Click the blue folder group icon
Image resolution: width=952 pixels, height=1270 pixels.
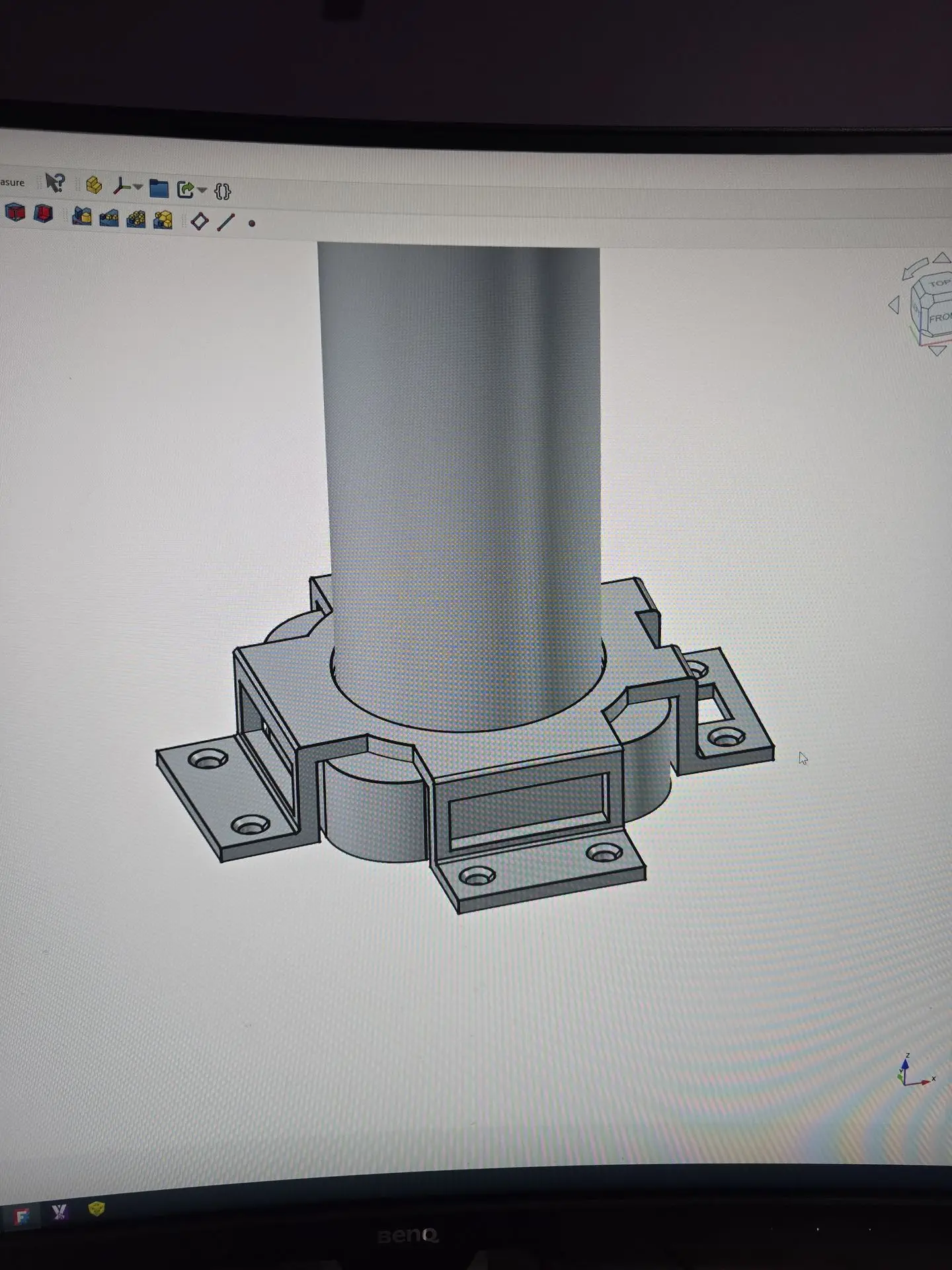[x=159, y=189]
